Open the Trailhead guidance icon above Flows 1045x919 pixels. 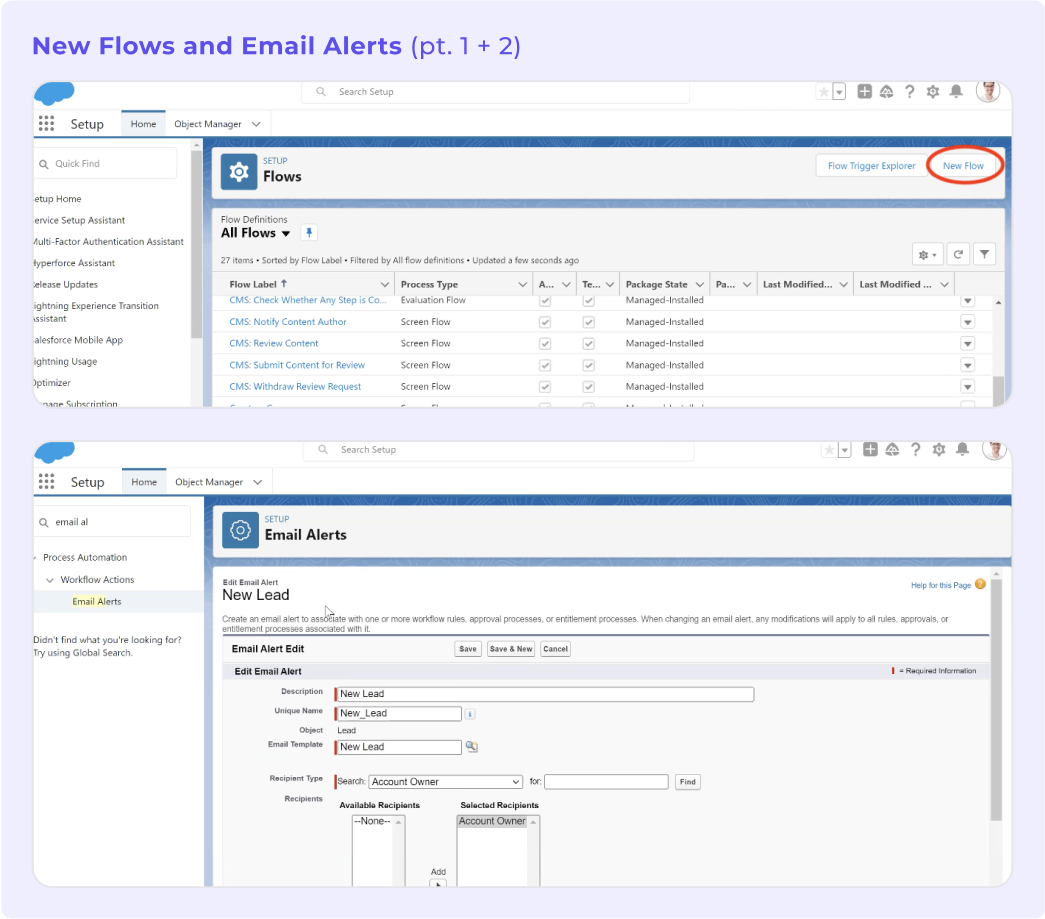(x=886, y=91)
